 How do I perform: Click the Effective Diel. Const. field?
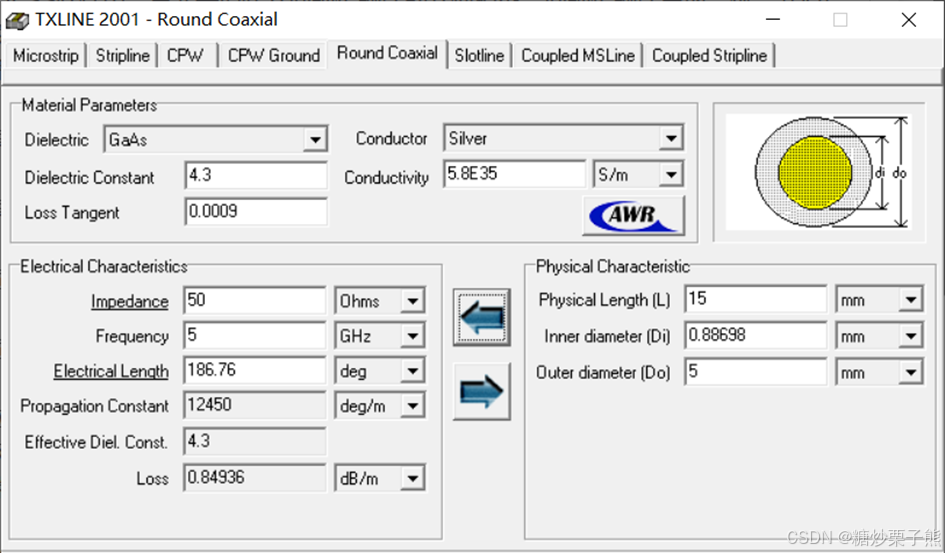point(254,442)
